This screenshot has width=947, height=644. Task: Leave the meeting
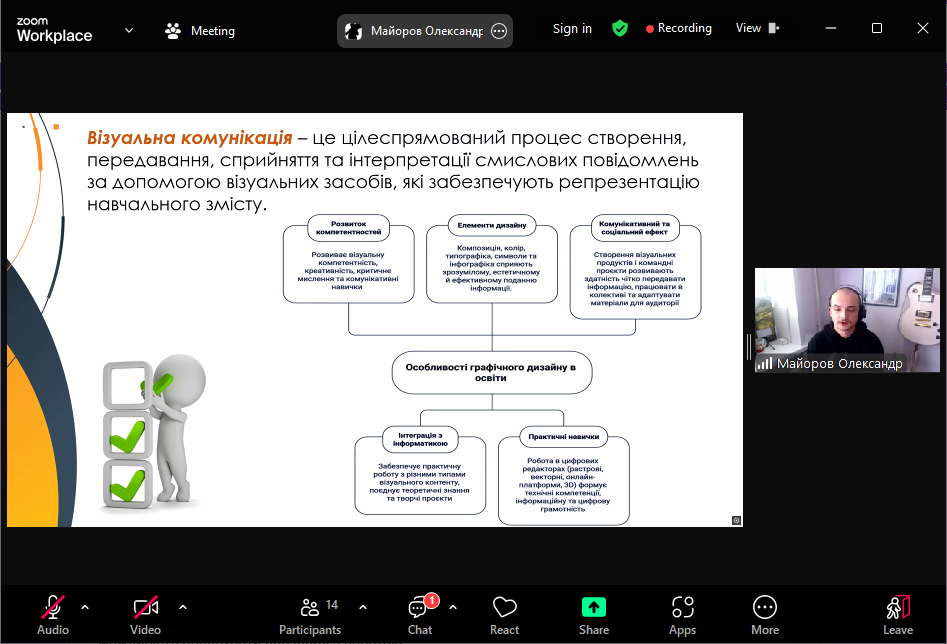point(897,614)
